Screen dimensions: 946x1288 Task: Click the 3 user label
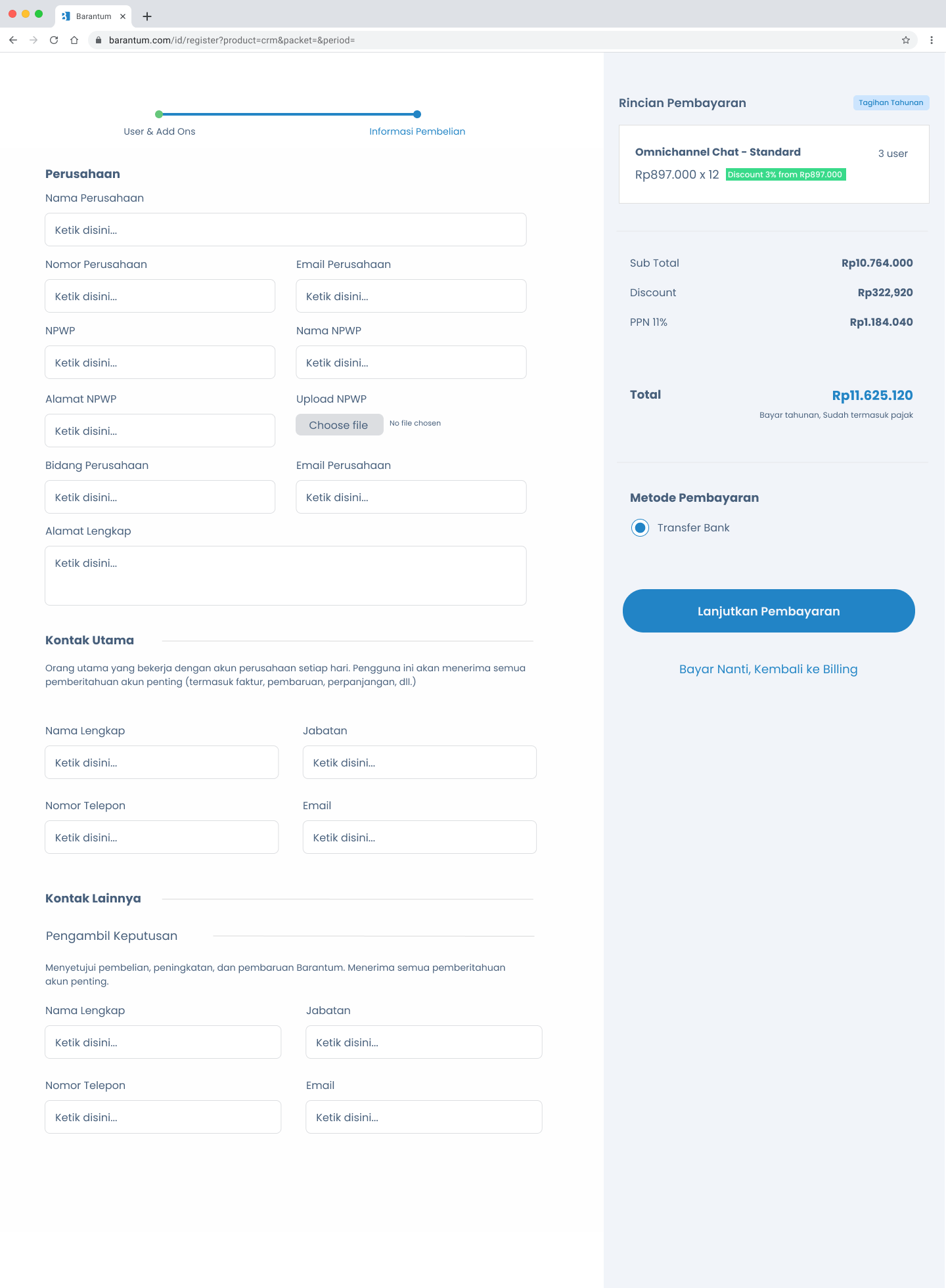893,154
